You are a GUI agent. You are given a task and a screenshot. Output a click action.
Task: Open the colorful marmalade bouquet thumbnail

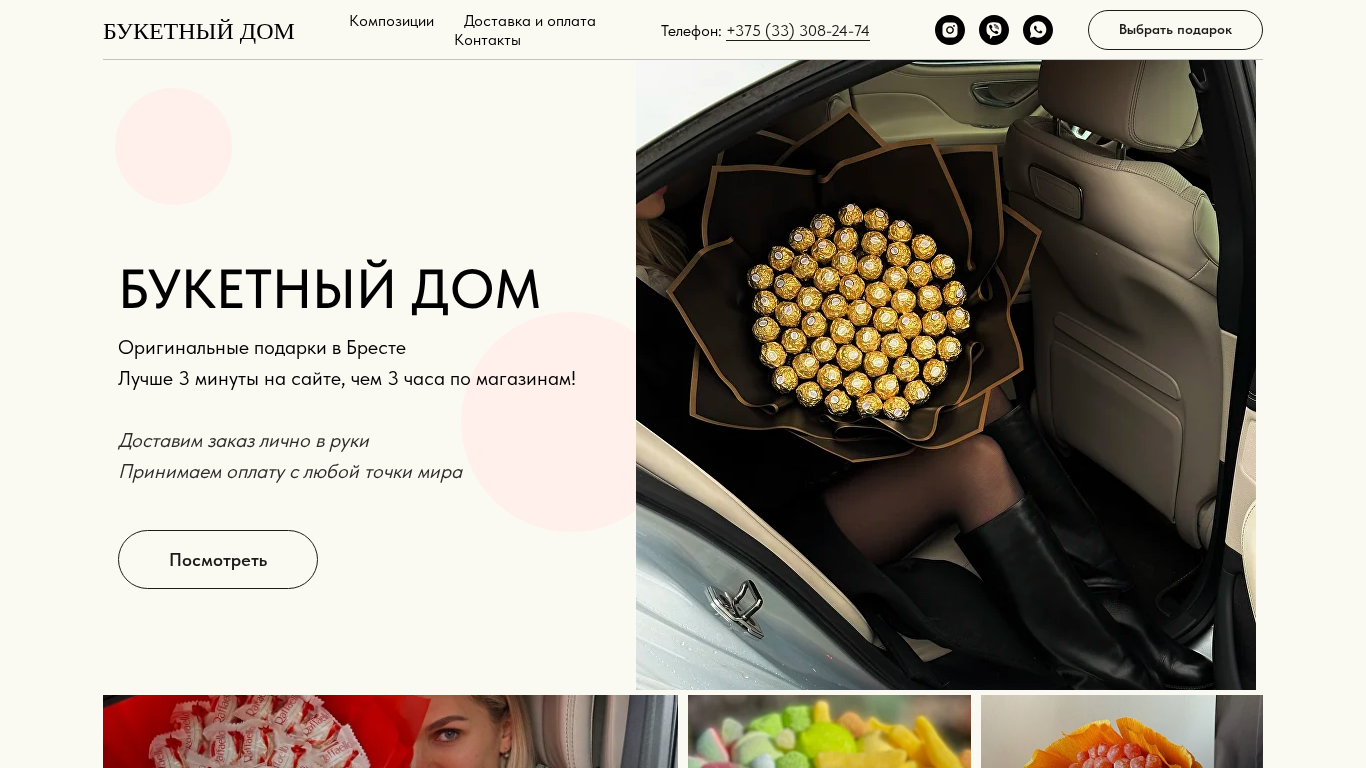(829, 732)
